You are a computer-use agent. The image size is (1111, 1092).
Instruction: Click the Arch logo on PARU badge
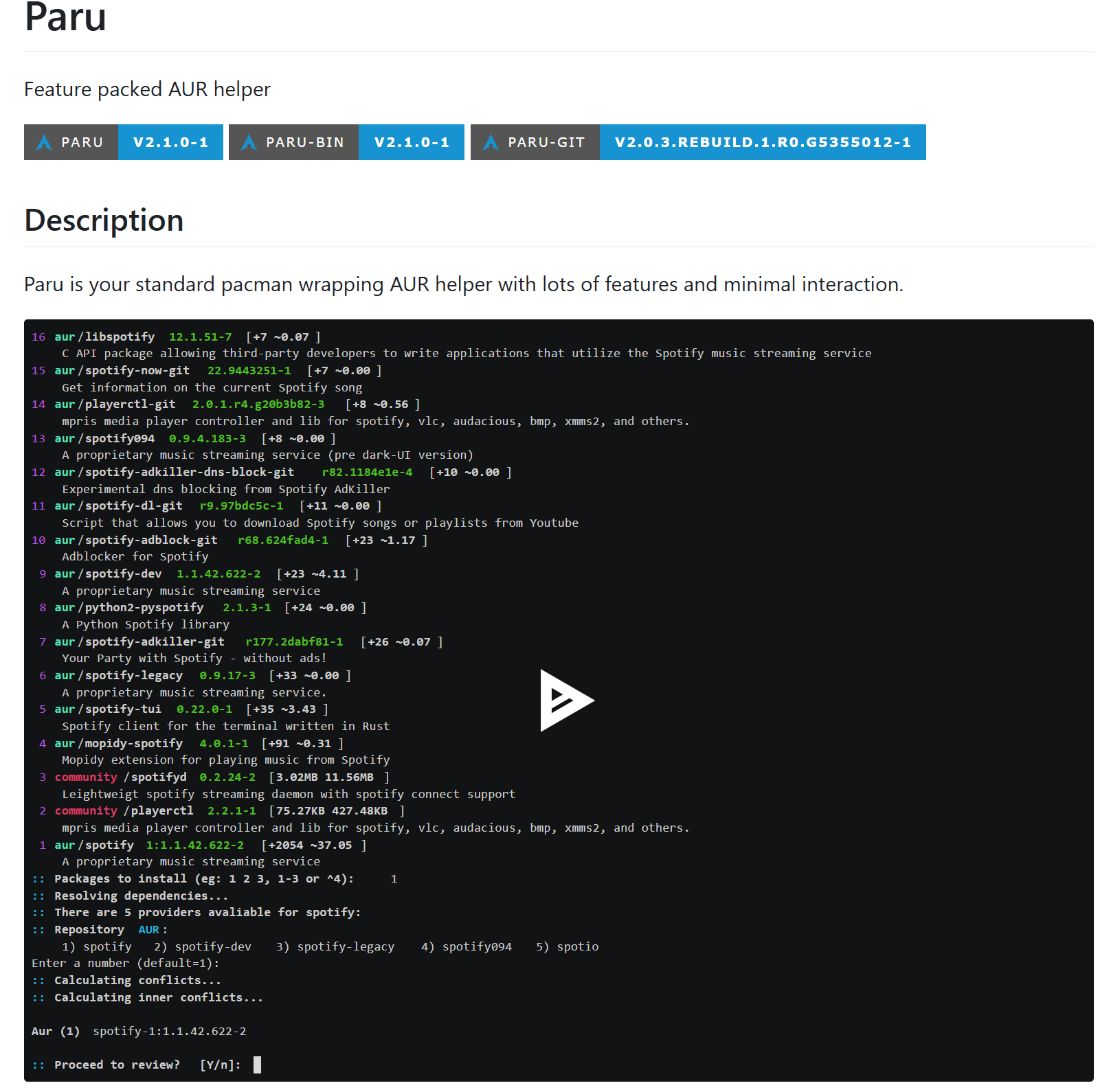coord(45,142)
